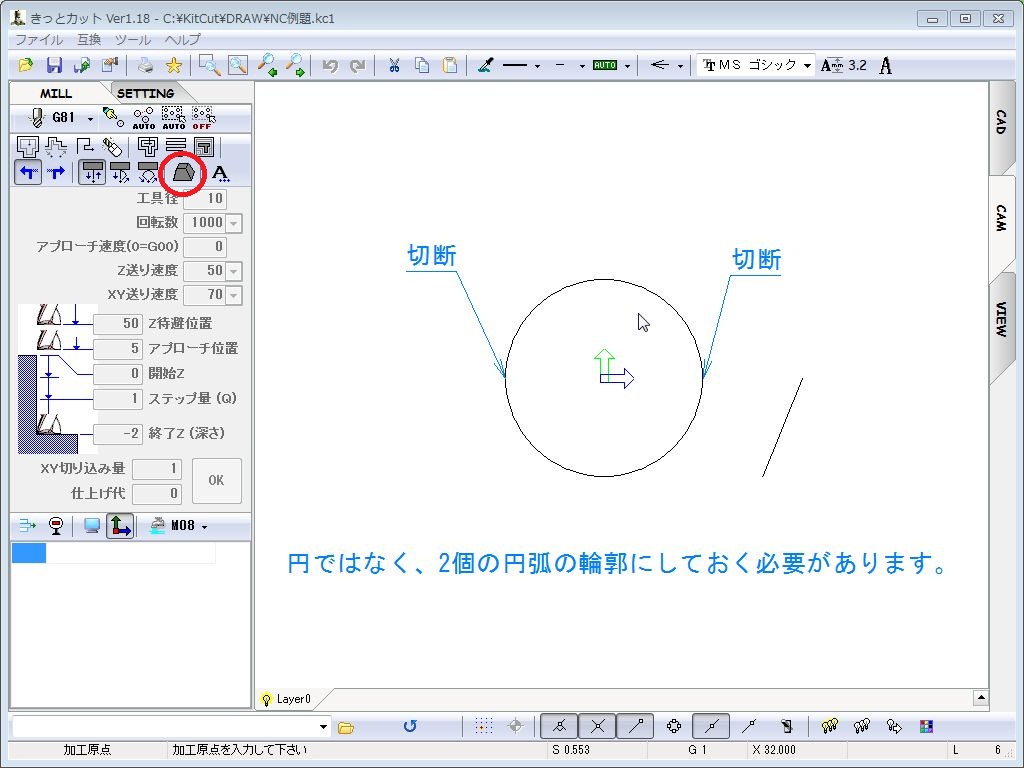Expand the bottom command input dropdown
This screenshot has width=1024, height=768.
tap(323, 727)
